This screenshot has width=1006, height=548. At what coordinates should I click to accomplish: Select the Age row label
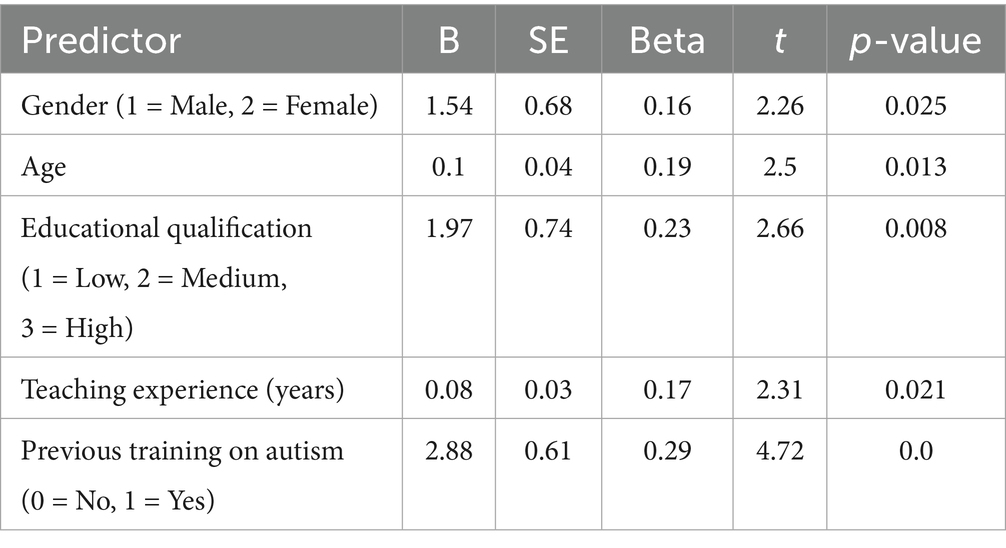coord(44,167)
